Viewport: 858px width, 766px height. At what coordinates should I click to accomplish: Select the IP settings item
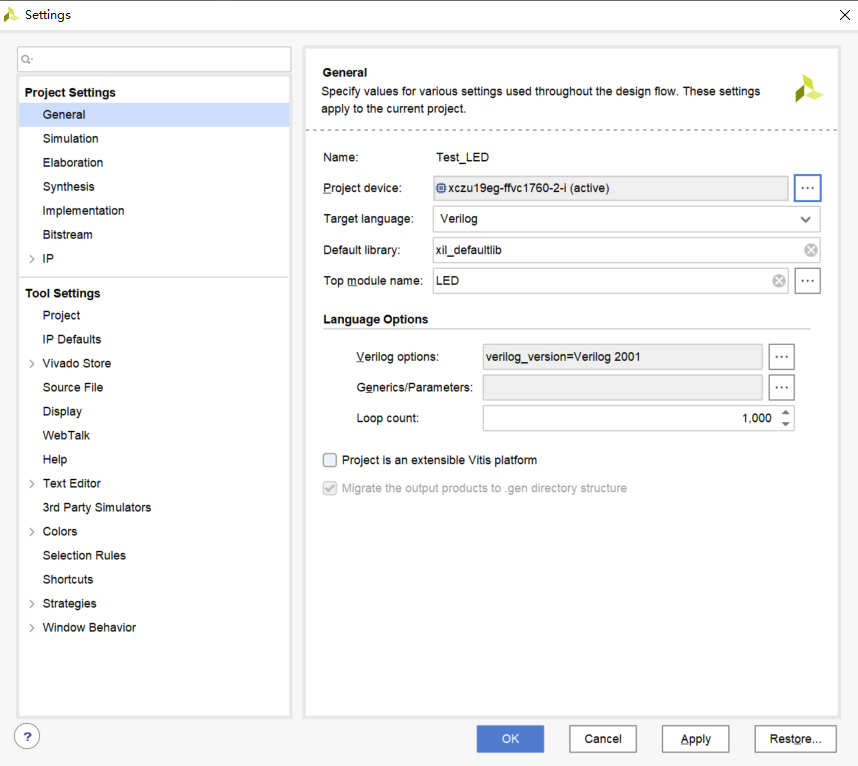point(48,259)
